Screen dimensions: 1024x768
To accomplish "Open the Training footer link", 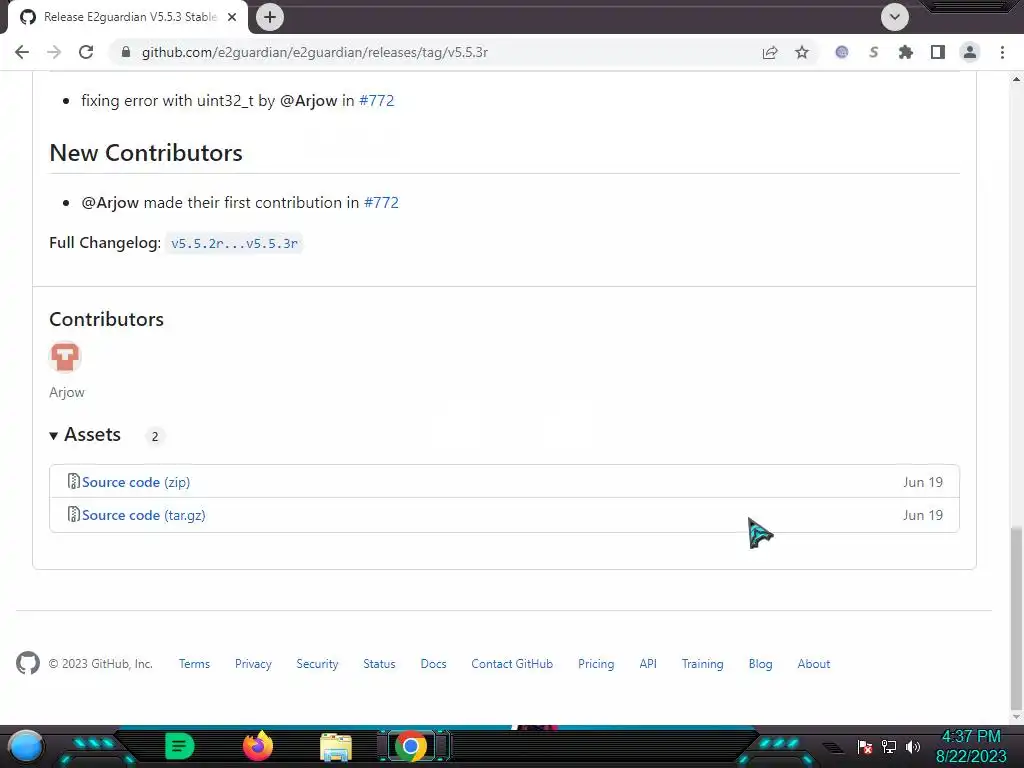I will (x=703, y=664).
